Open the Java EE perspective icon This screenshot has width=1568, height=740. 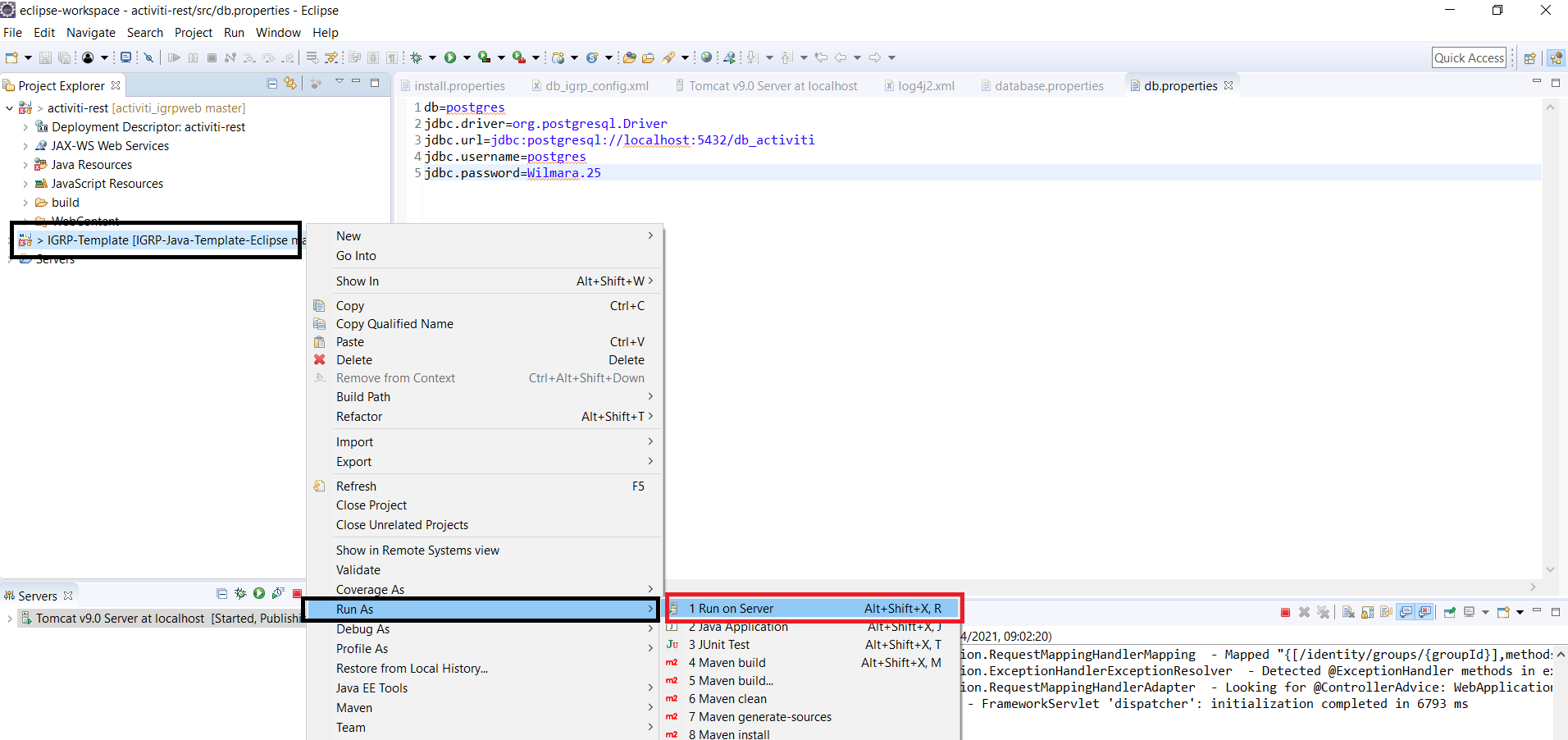pos(1555,58)
